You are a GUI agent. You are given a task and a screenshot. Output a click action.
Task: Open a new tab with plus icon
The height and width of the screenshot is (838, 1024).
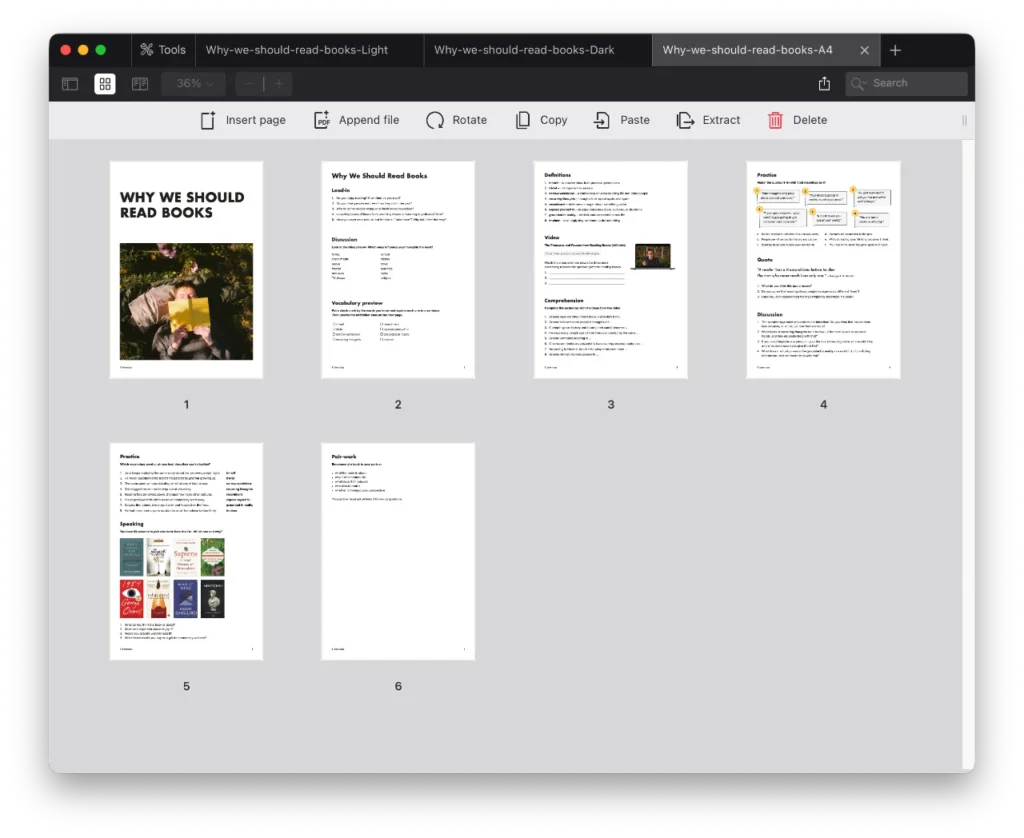pyautogui.click(x=895, y=50)
